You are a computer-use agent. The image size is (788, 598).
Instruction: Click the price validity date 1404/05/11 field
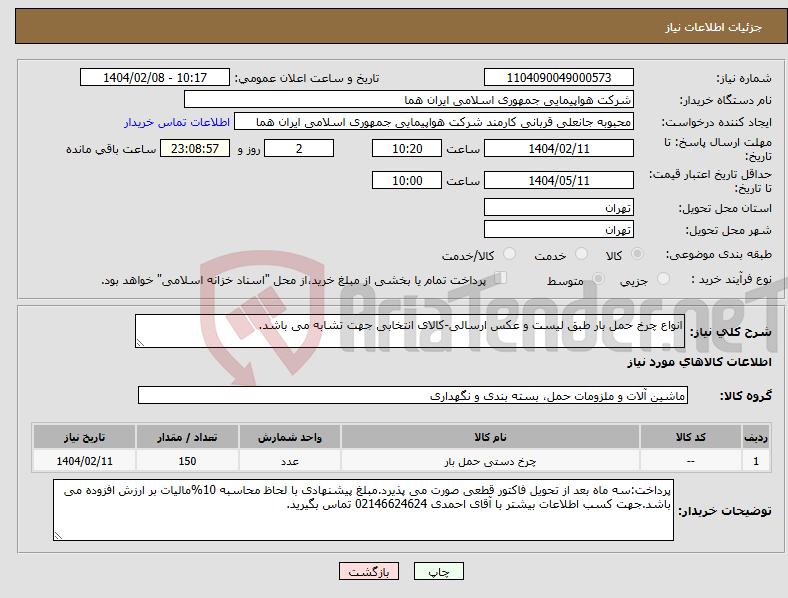(x=559, y=180)
